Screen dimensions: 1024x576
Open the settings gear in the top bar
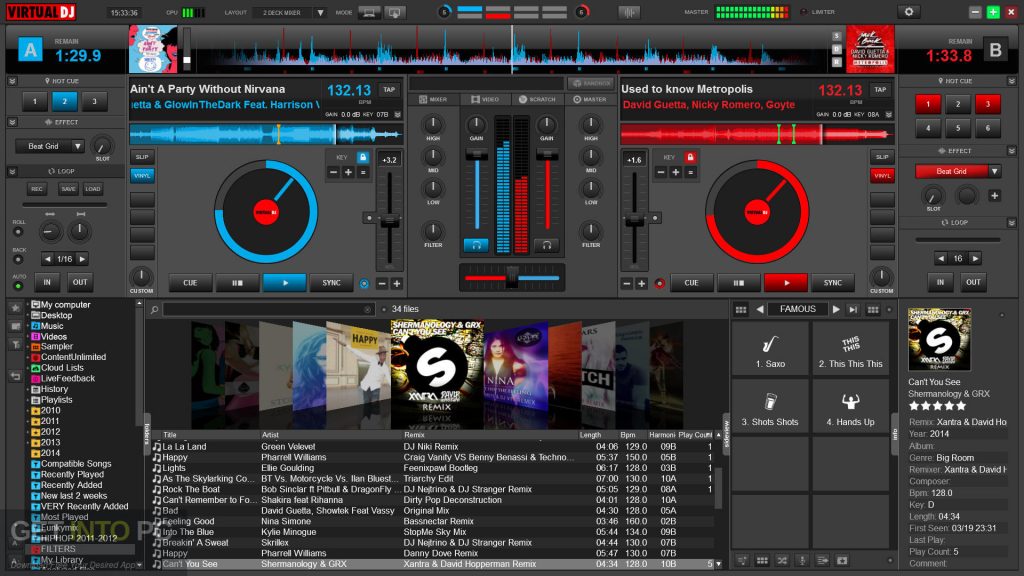(908, 12)
